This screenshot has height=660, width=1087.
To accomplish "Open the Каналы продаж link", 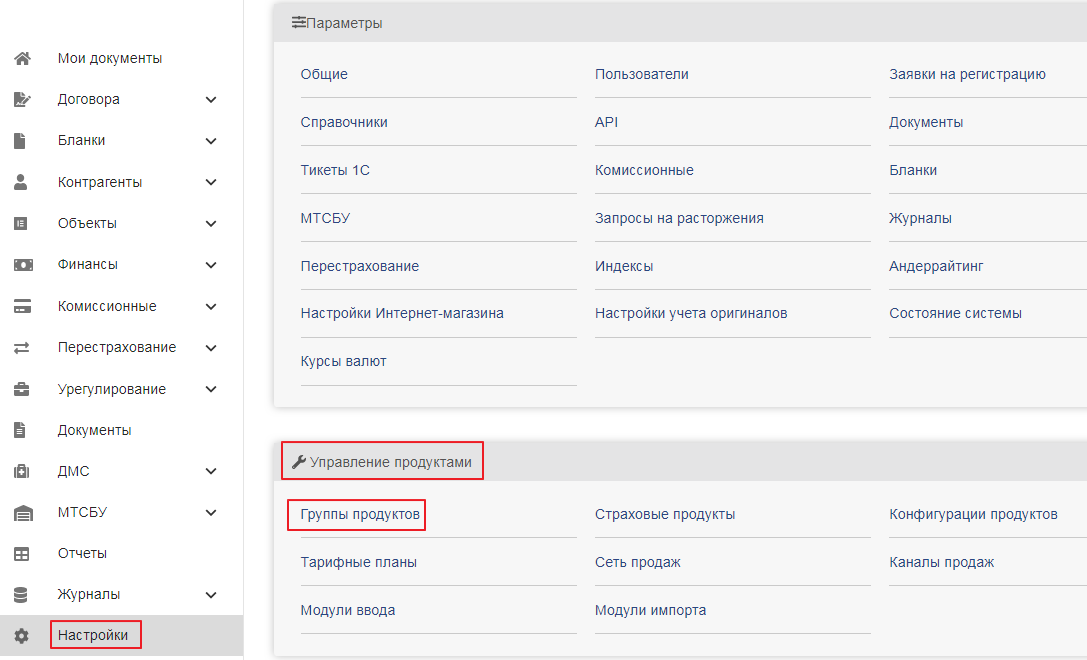I will coord(941,562).
